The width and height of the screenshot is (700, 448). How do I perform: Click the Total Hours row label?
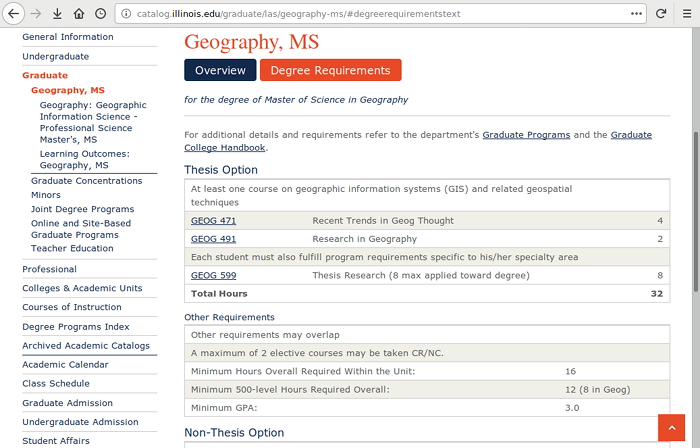219,294
